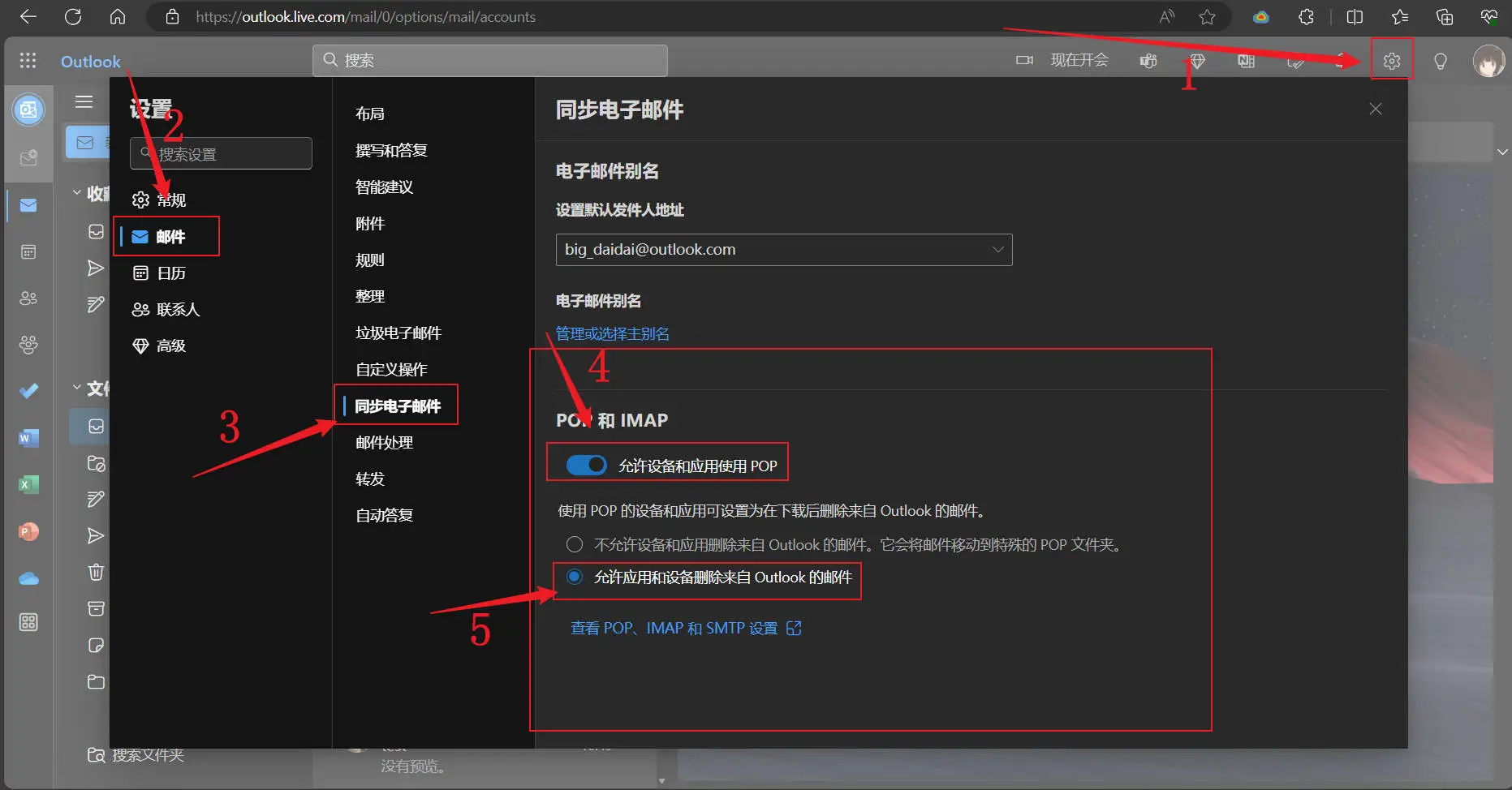Screen dimensions: 1512x790
Task: Switch to the 日历 settings category
Action: (170, 273)
